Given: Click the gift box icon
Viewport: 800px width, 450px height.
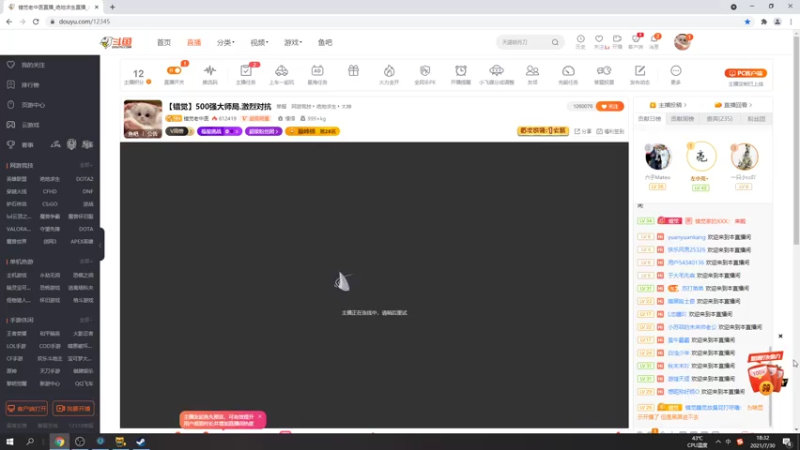Looking at the screenshot, I should 353,71.
